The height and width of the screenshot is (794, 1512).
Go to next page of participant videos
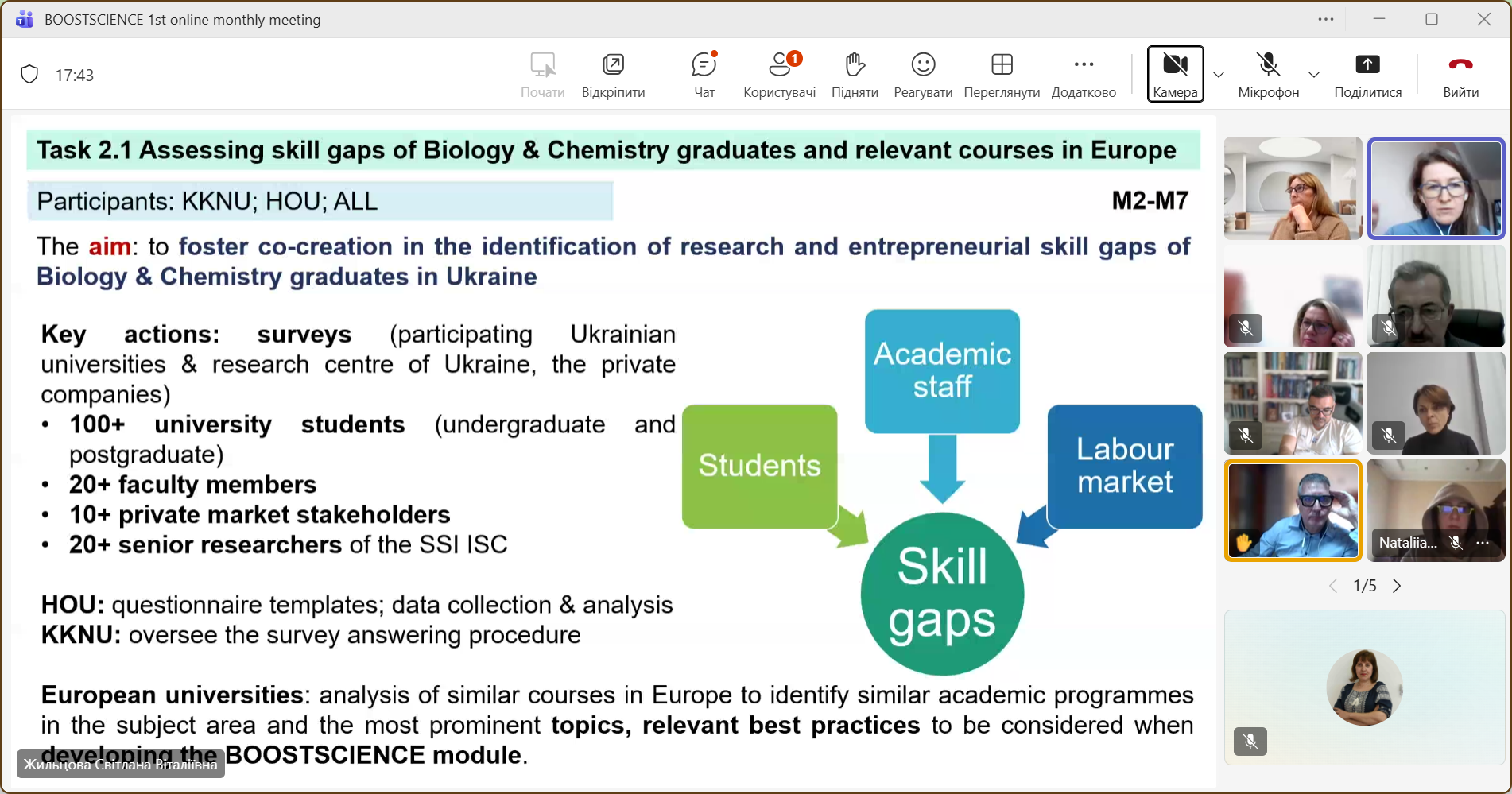click(x=1397, y=586)
